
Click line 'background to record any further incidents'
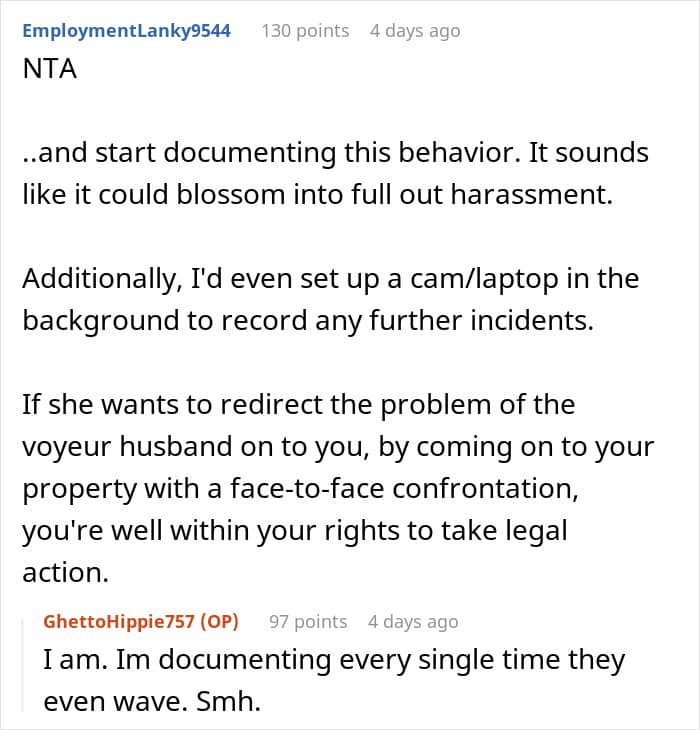[x=308, y=321]
